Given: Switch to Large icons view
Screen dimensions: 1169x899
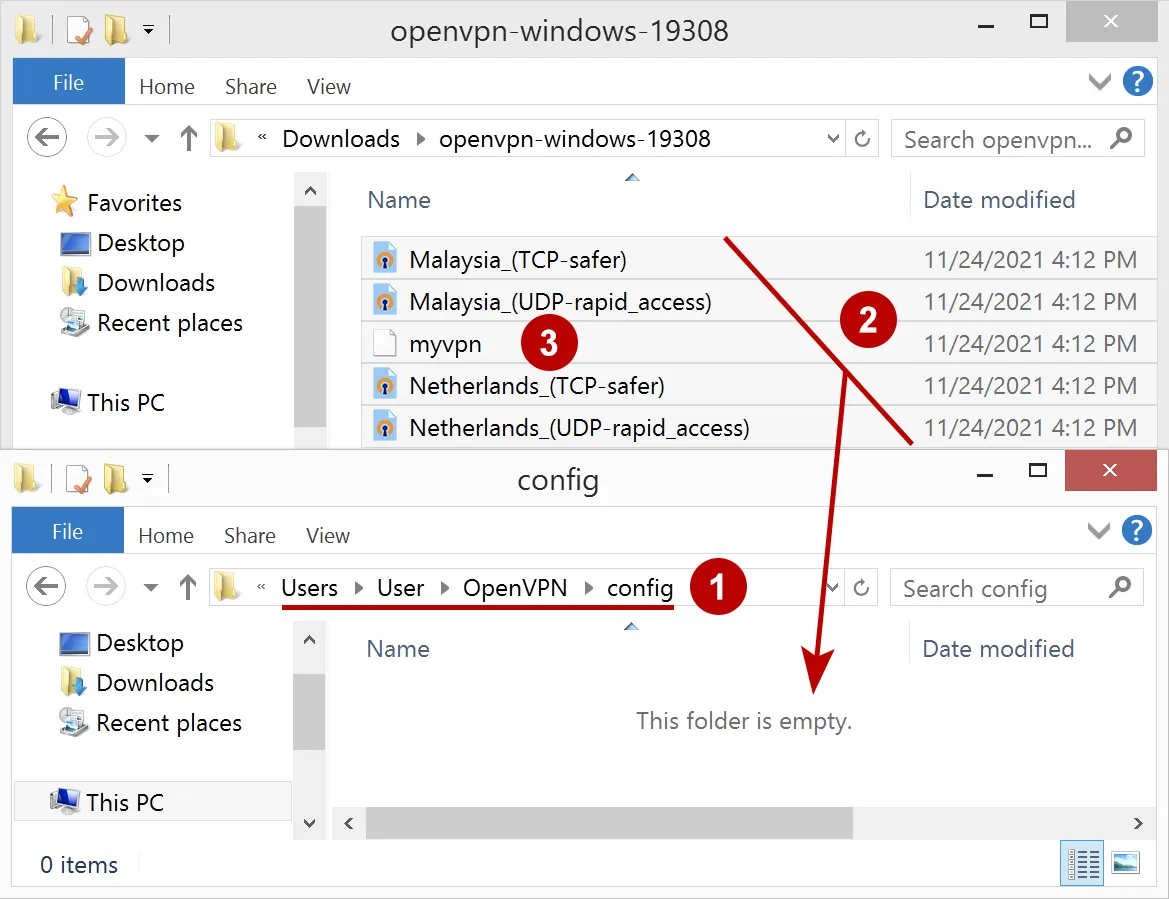Looking at the screenshot, I should click(x=1126, y=862).
